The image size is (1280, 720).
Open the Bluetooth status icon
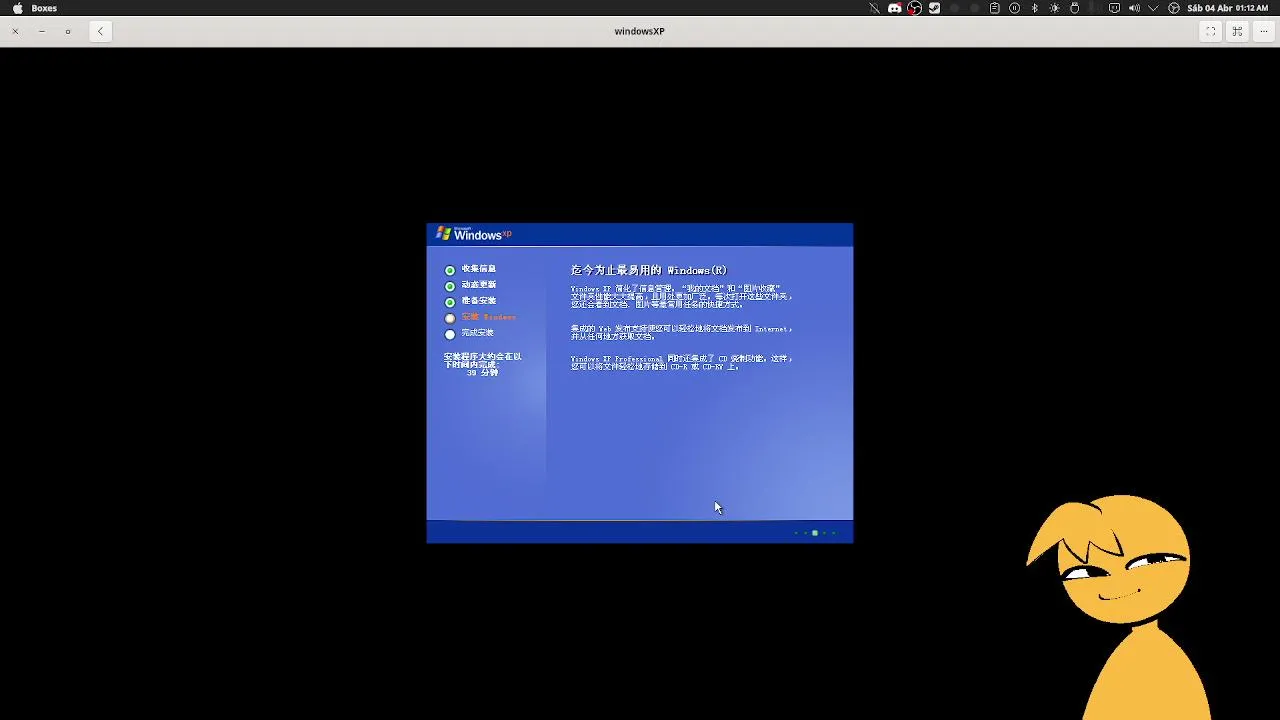coord(1035,8)
